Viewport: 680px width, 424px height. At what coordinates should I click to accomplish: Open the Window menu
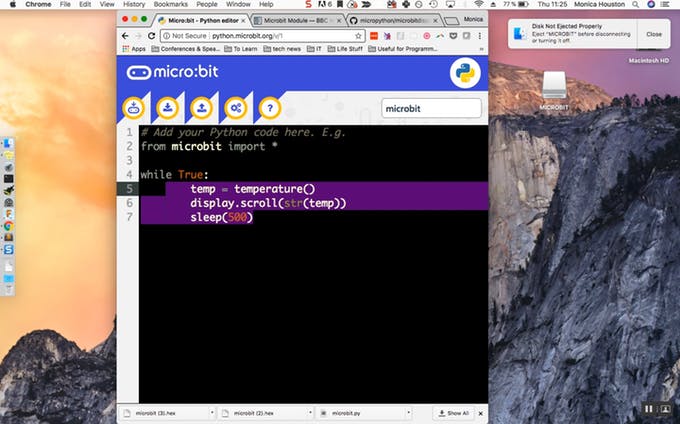point(238,4)
